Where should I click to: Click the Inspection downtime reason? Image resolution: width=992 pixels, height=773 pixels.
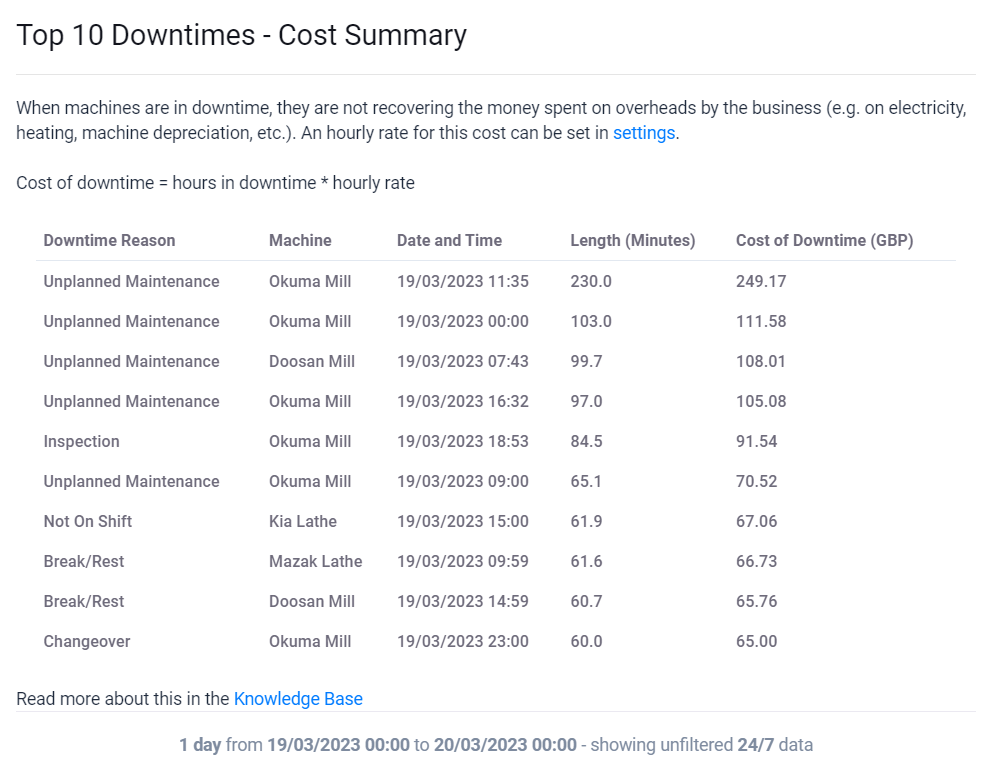(x=82, y=442)
